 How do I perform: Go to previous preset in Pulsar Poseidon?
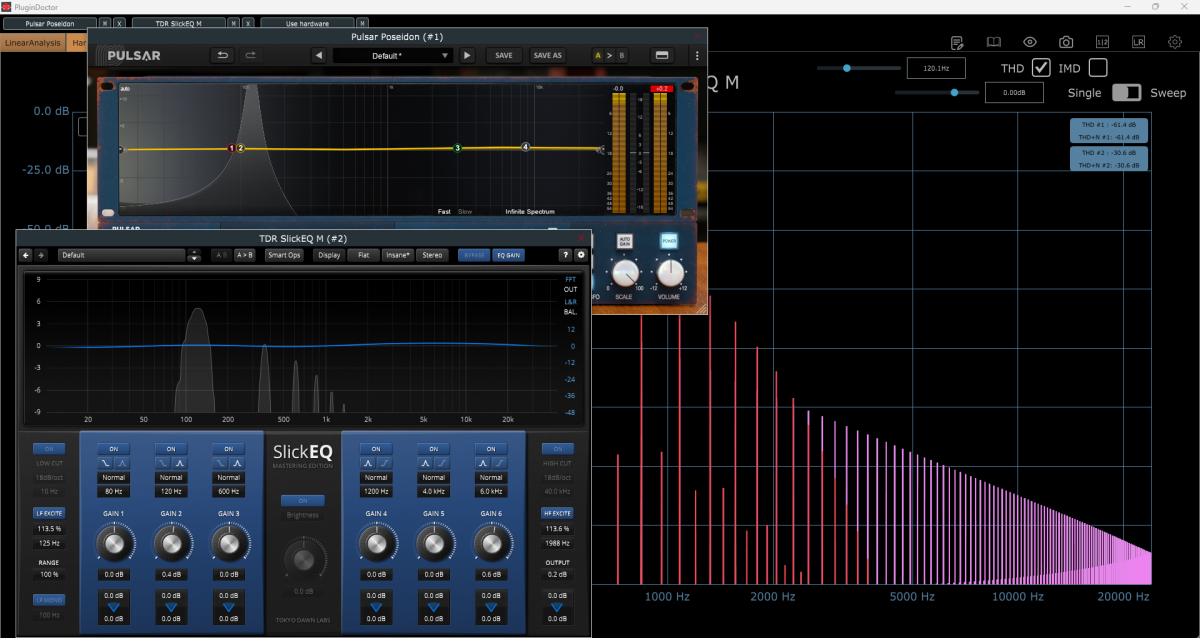click(x=319, y=55)
